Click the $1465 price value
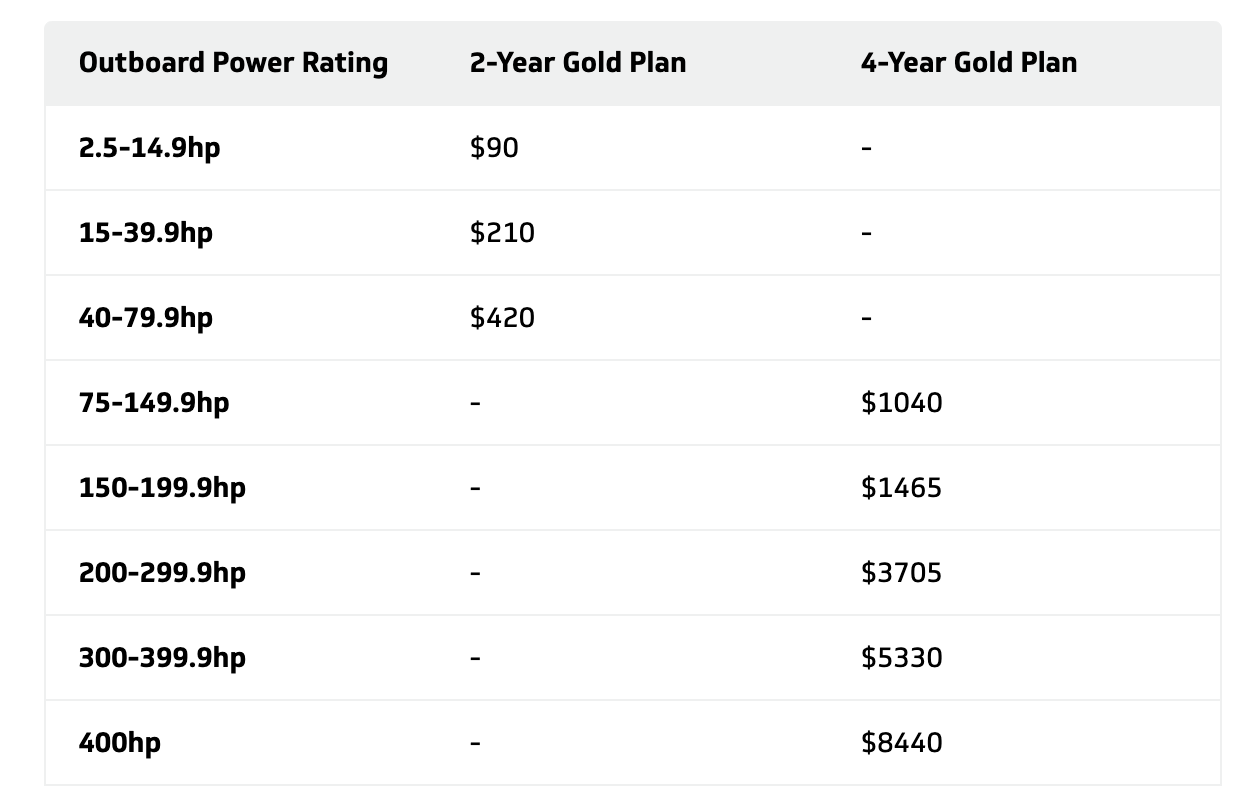Viewport: 1254px width, 808px height. point(901,488)
